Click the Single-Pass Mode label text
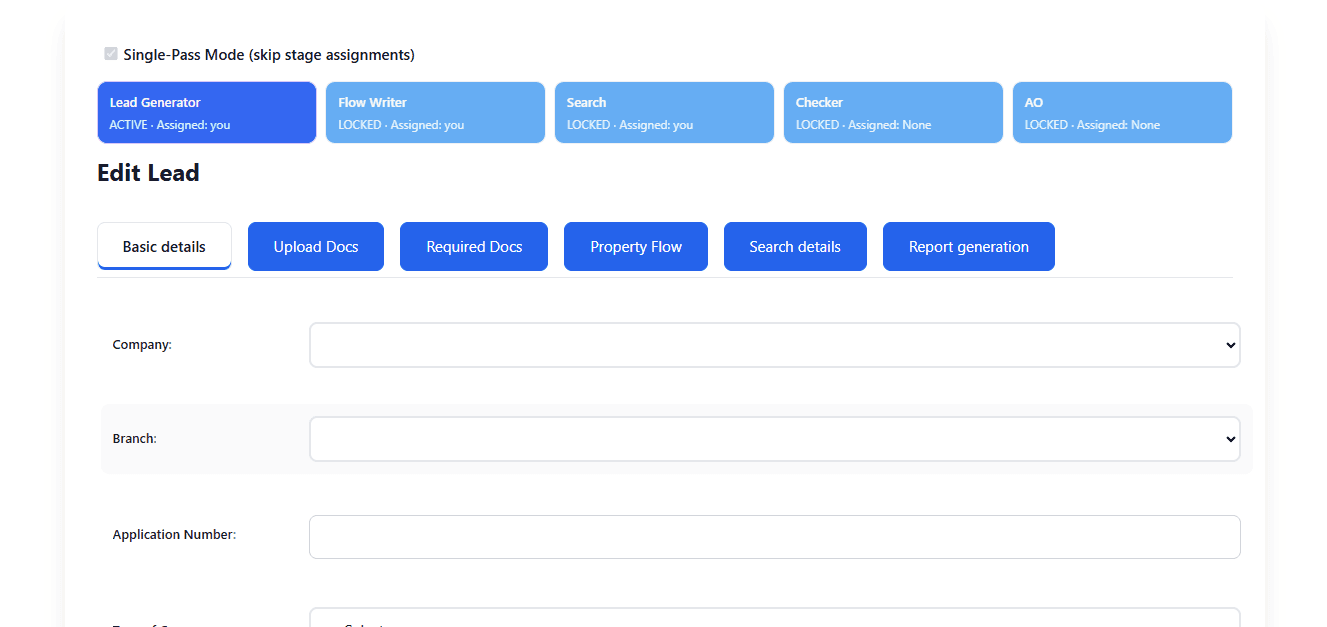The image size is (1327, 627). [x=268, y=54]
